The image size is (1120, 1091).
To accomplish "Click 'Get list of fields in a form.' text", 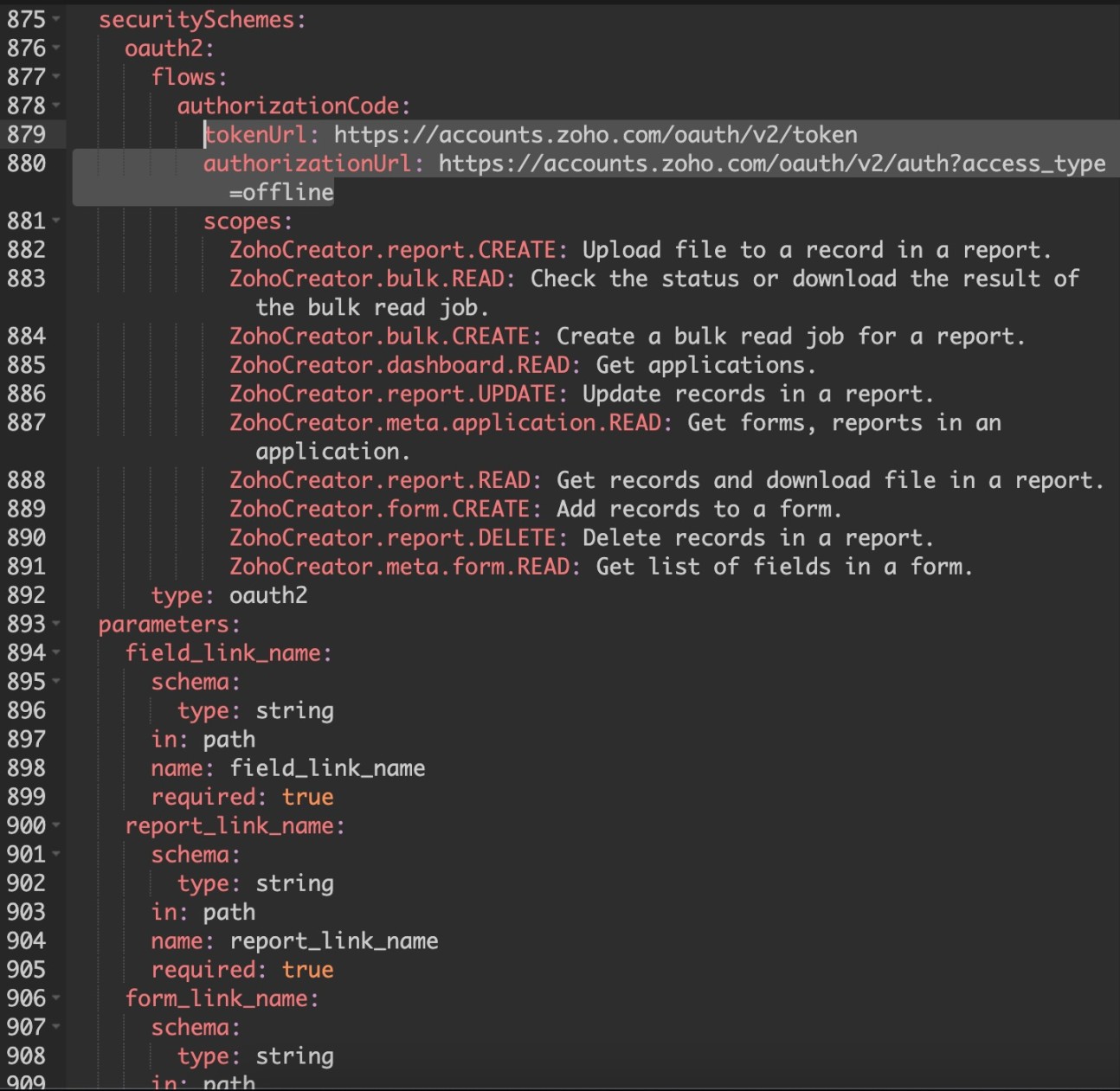I will pyautogui.click(x=784, y=567).
